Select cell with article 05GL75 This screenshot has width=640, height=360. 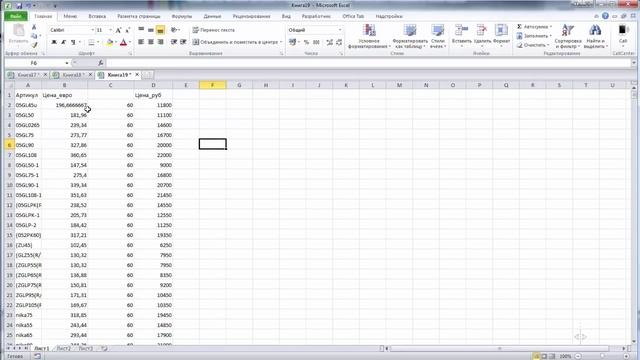coord(28,135)
